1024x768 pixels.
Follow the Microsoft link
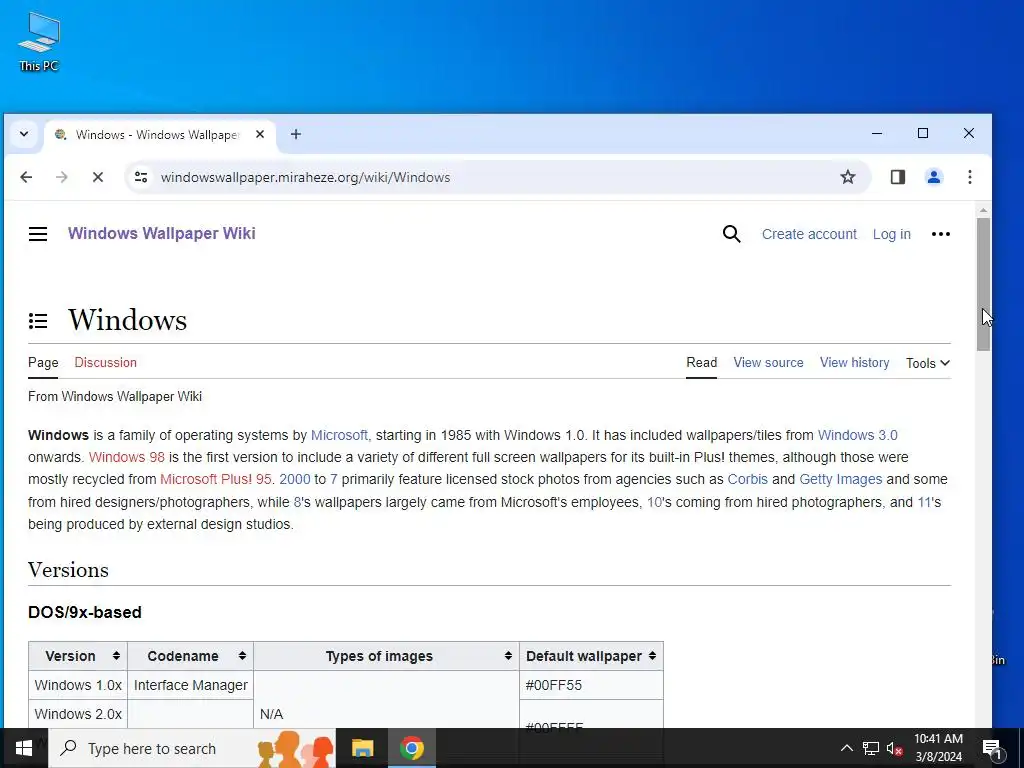pyautogui.click(x=339, y=435)
